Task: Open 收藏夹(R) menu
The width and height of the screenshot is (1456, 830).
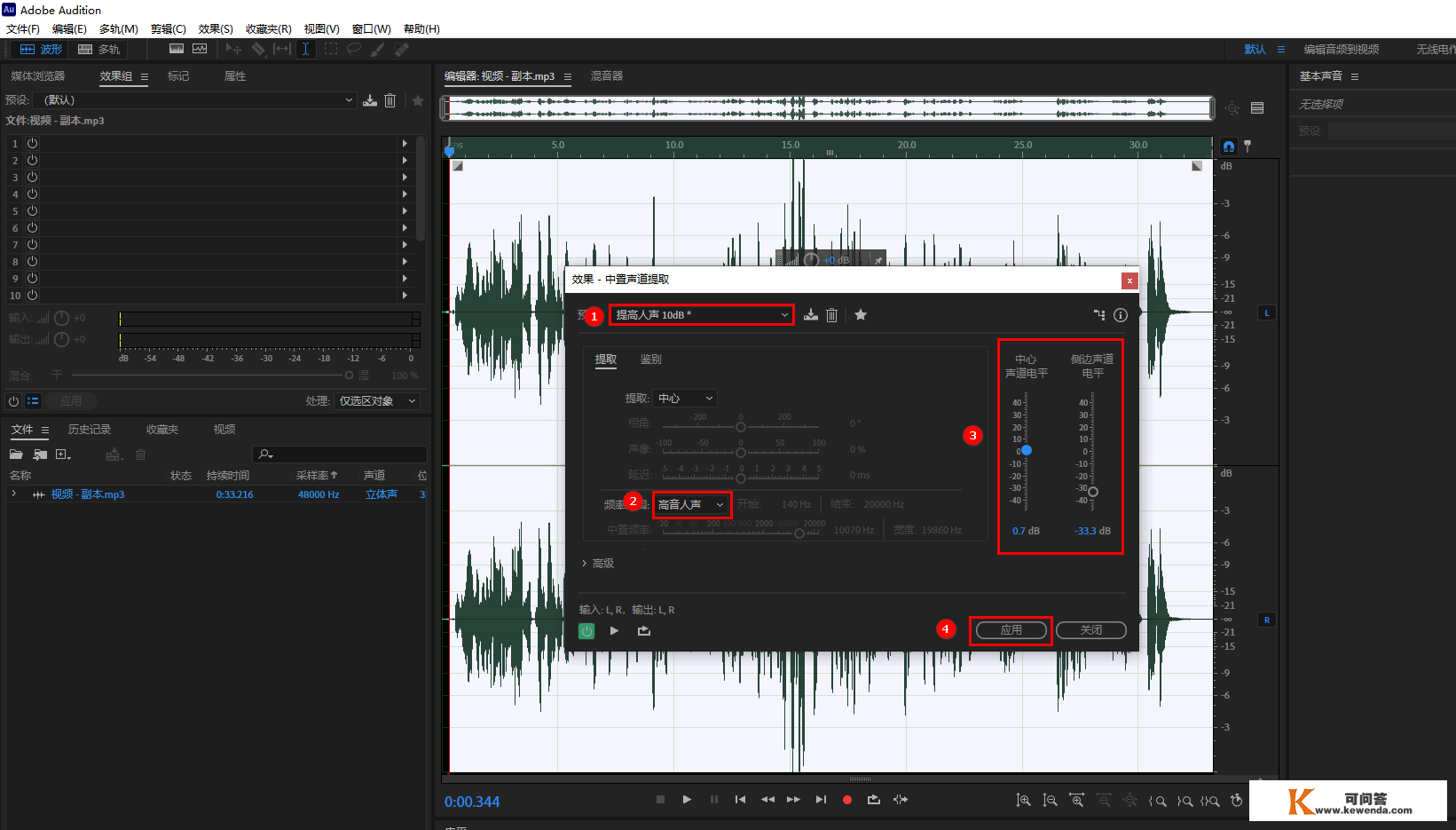Action: coord(268,29)
